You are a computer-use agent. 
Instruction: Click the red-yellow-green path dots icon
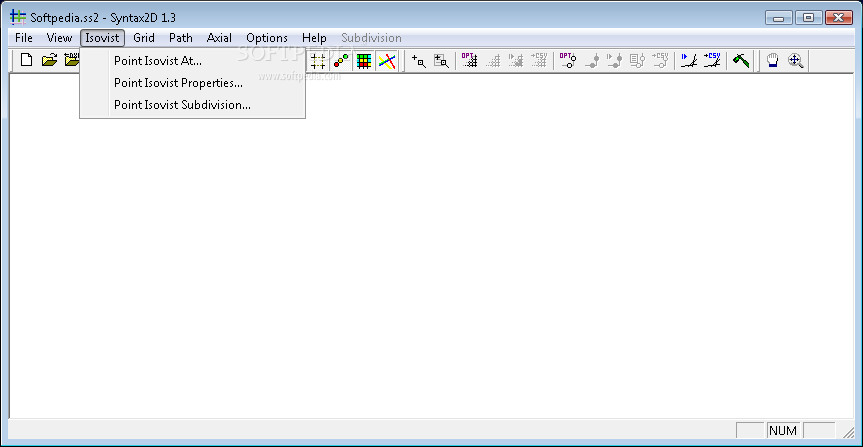point(341,61)
